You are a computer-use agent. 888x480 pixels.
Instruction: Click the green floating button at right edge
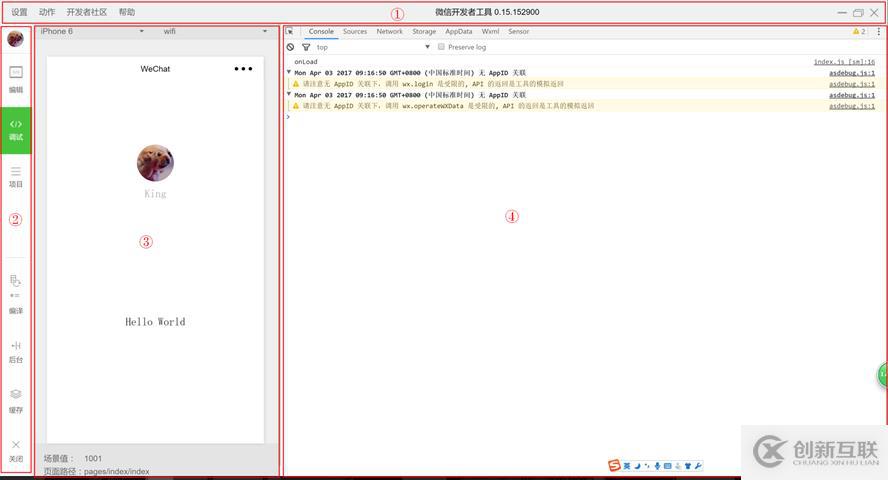coord(882,374)
